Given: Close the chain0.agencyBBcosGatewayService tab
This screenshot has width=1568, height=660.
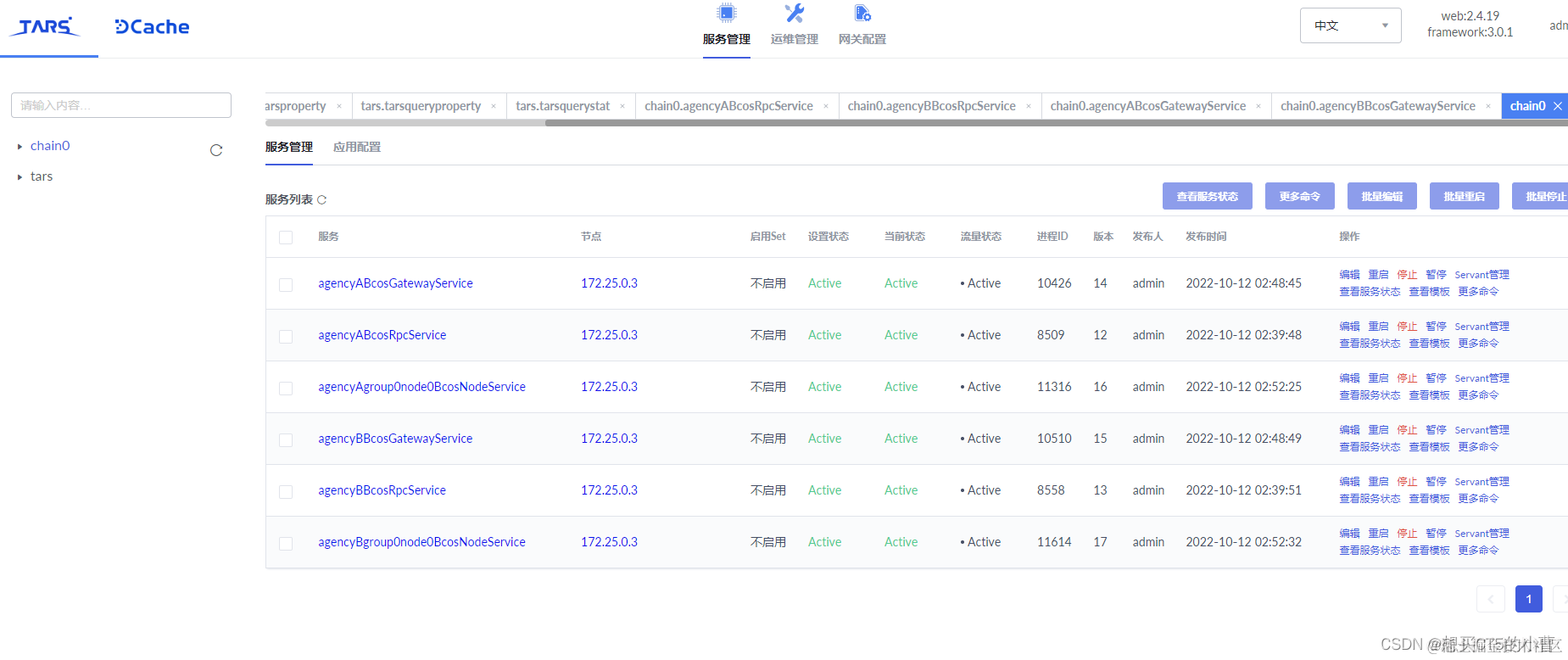Looking at the screenshot, I should (x=1488, y=106).
